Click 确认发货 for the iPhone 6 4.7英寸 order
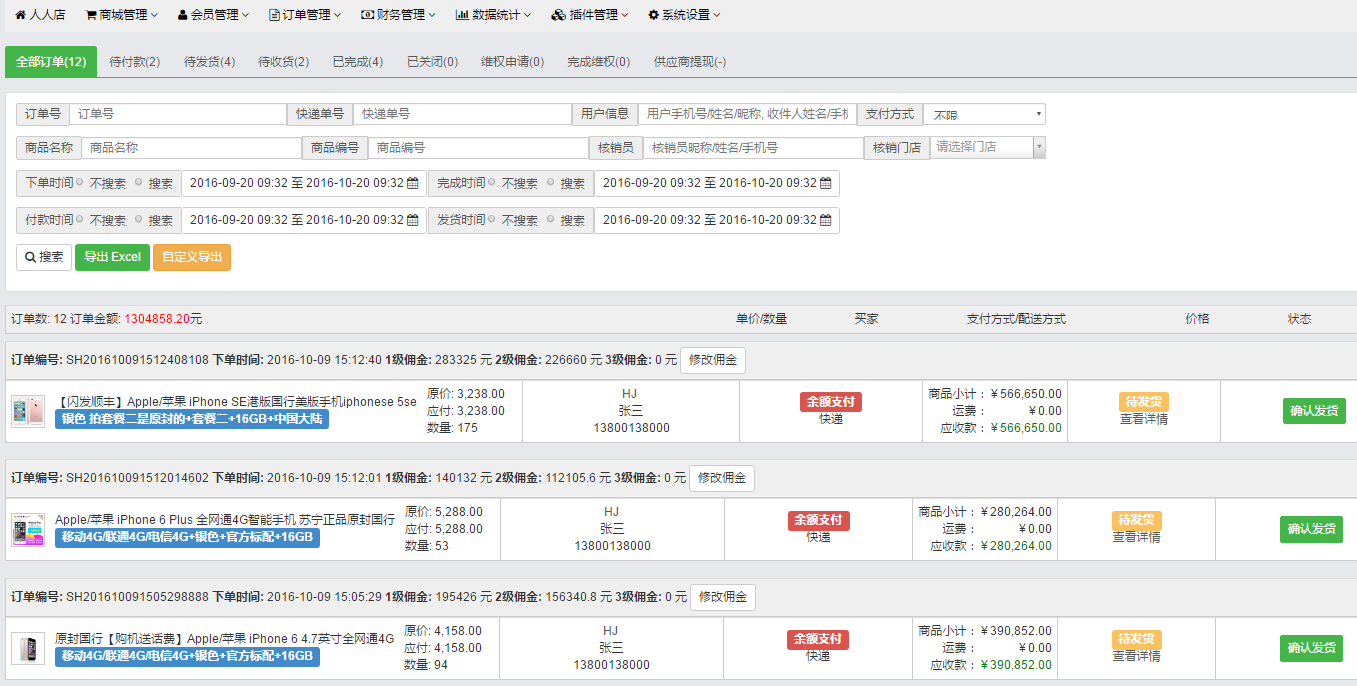The height and width of the screenshot is (686, 1357). (1311, 648)
